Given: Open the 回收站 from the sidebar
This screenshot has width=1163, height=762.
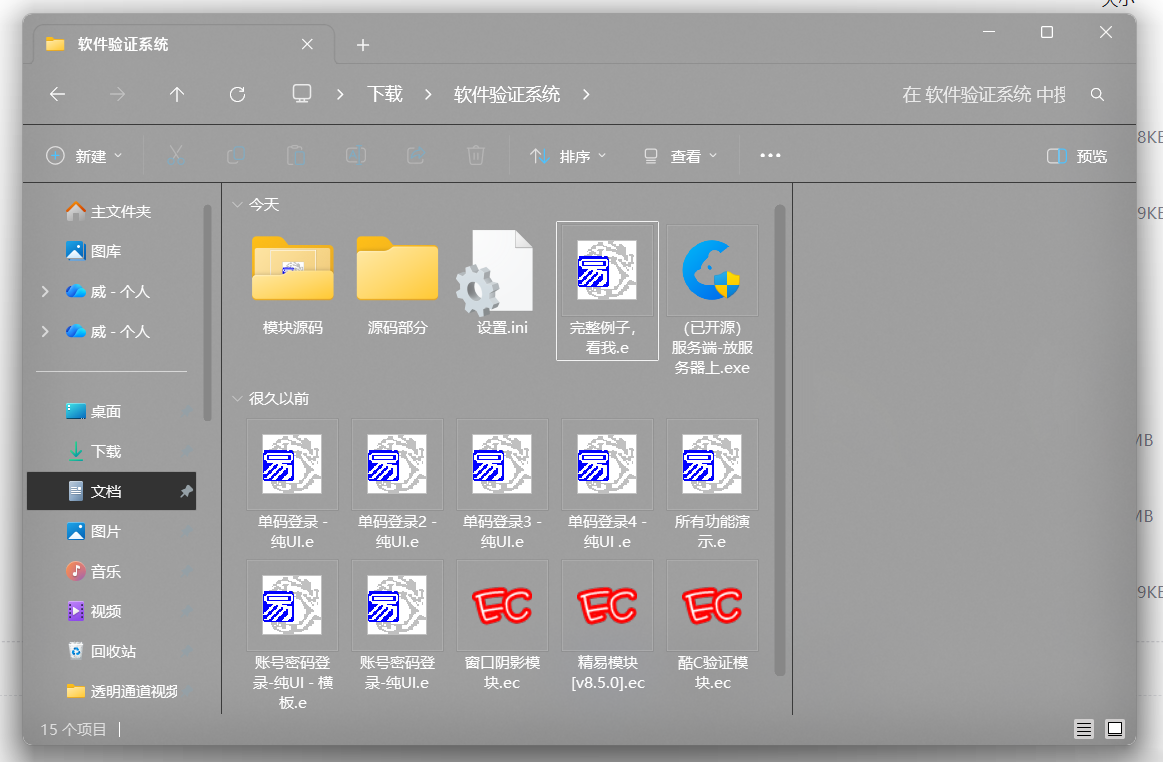Looking at the screenshot, I should point(111,651).
